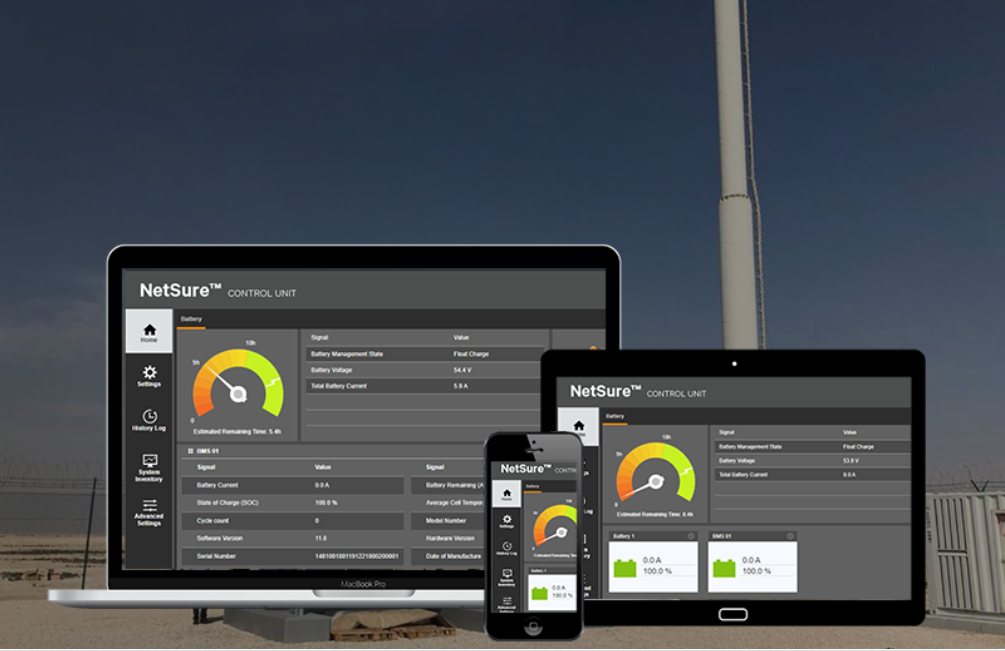Click 'Estimated Remaining Time: 5.4h' on the laptop

click(x=237, y=431)
